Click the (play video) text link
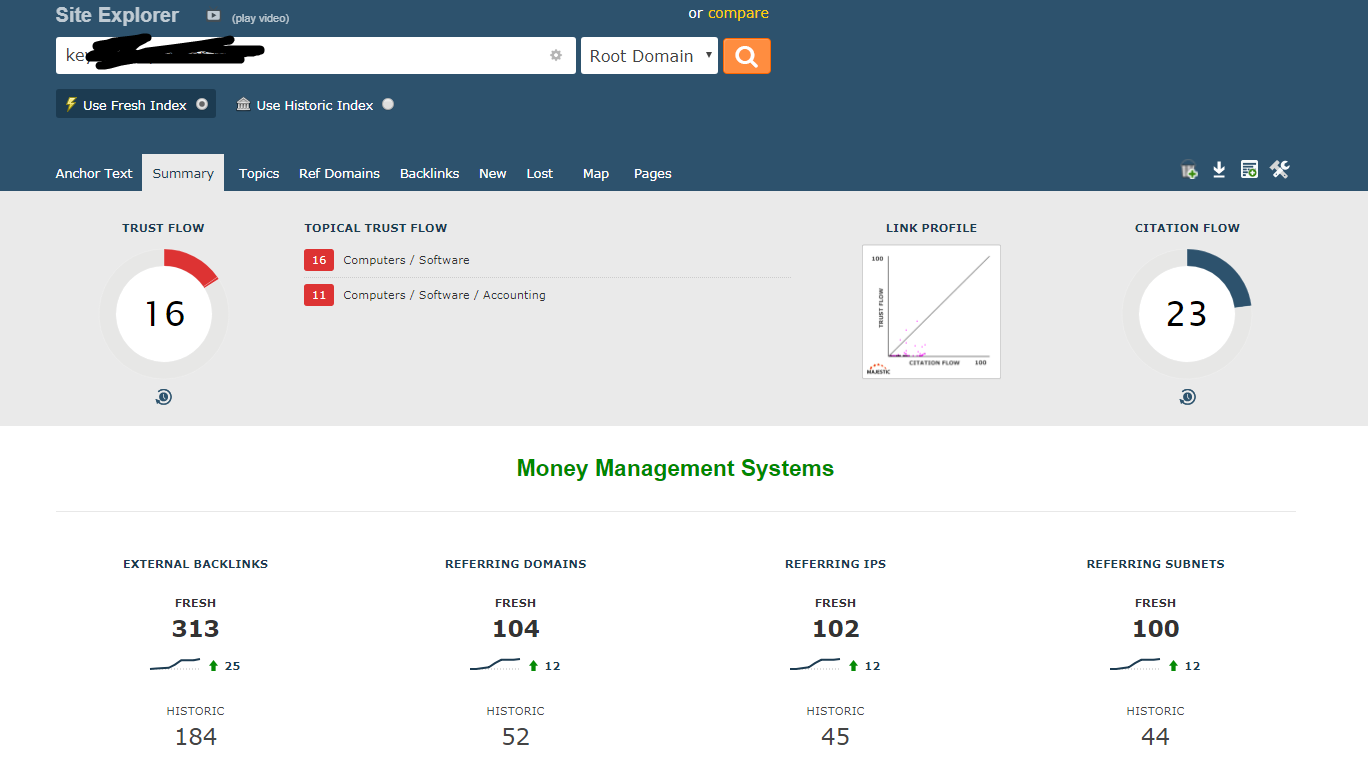This screenshot has width=1368, height=771. tap(260, 18)
